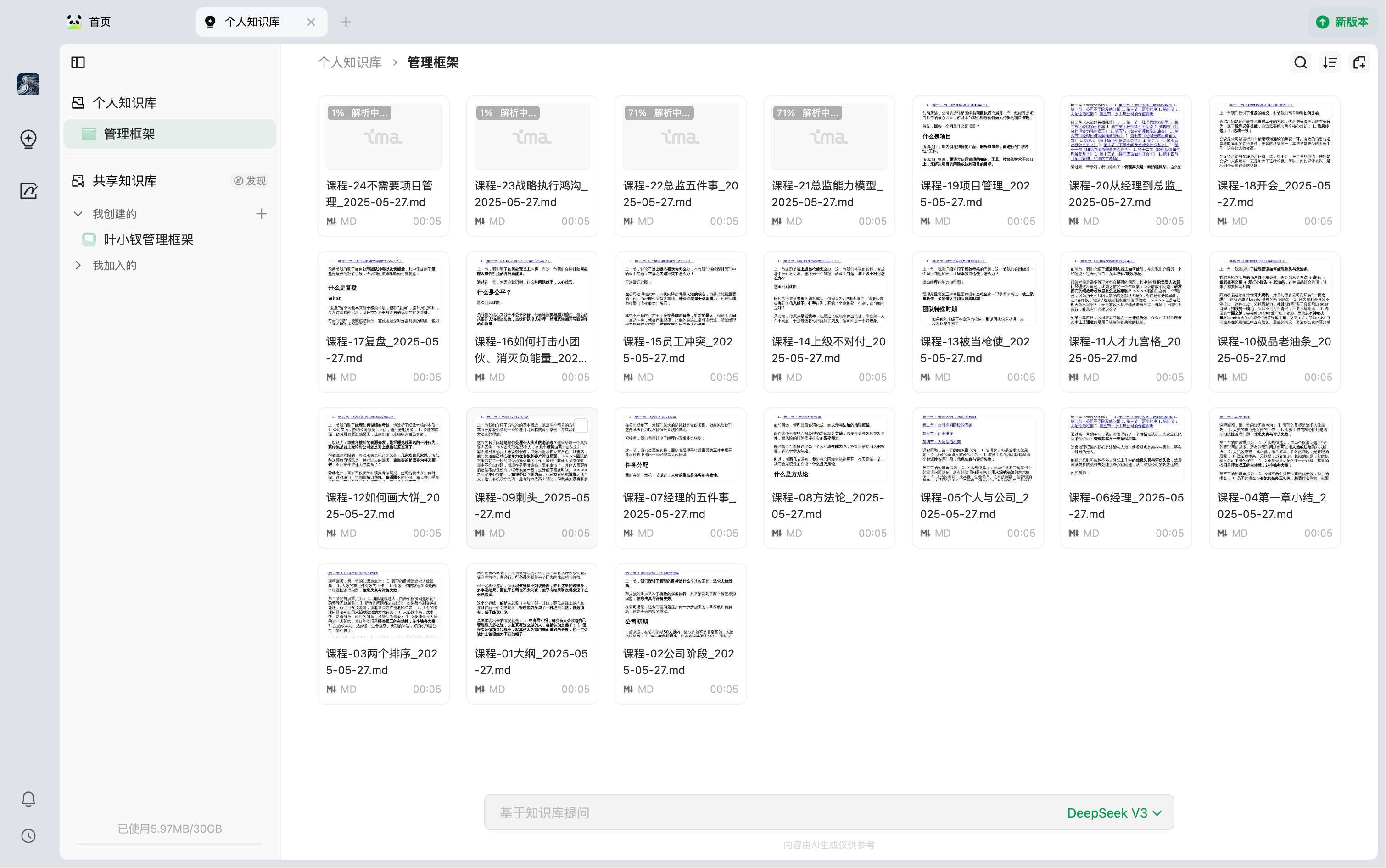Screen dimensions: 1386x868
Task: Click the 发现 discover button
Action: [250, 181]
